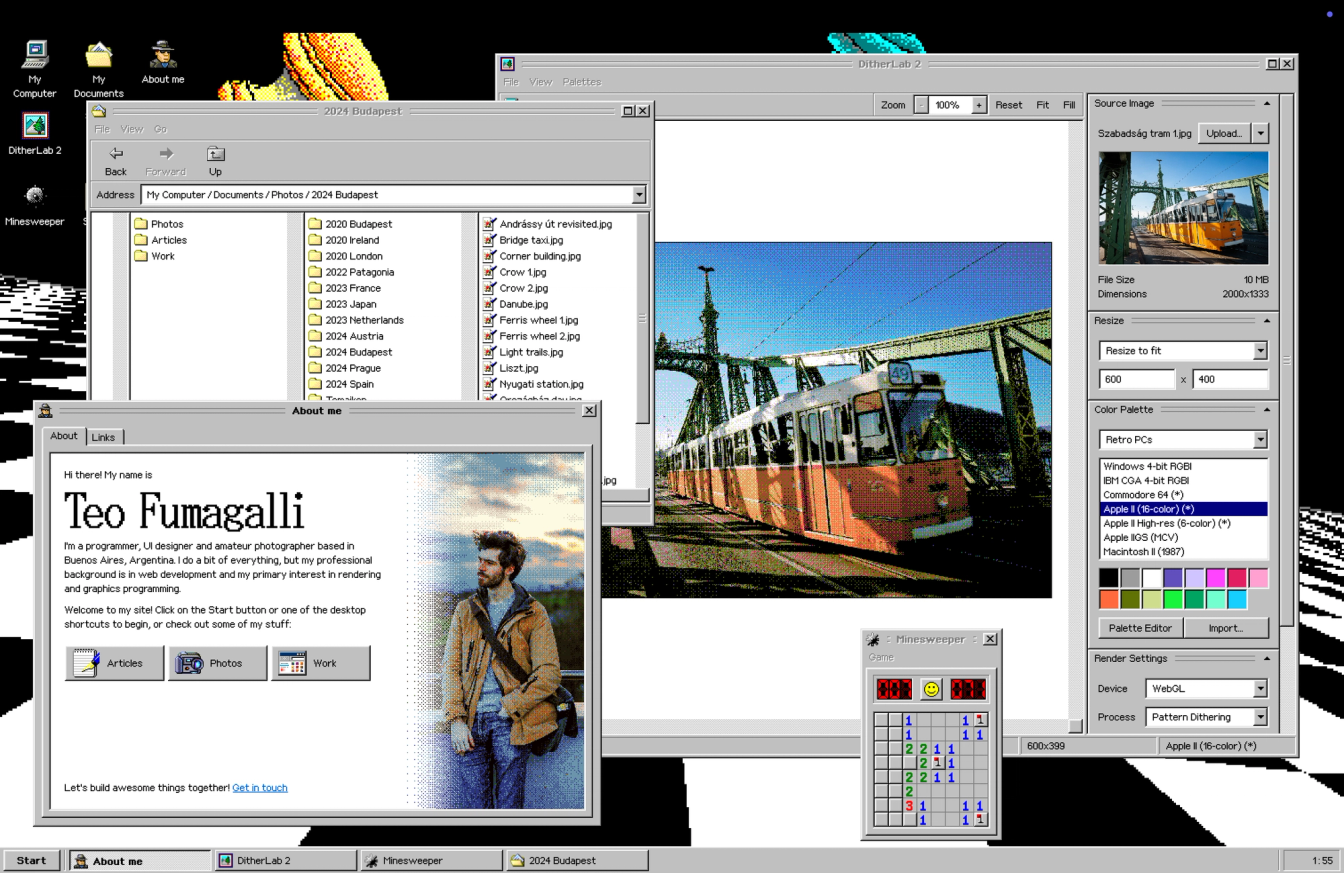Open the My Documents desktop icon
The width and height of the screenshot is (1344, 873).
pyautogui.click(x=98, y=56)
